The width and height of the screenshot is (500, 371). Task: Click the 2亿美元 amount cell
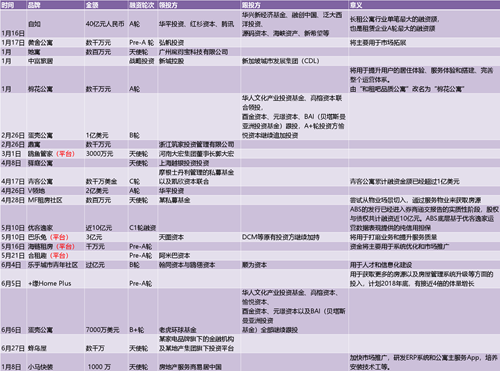[106, 191]
